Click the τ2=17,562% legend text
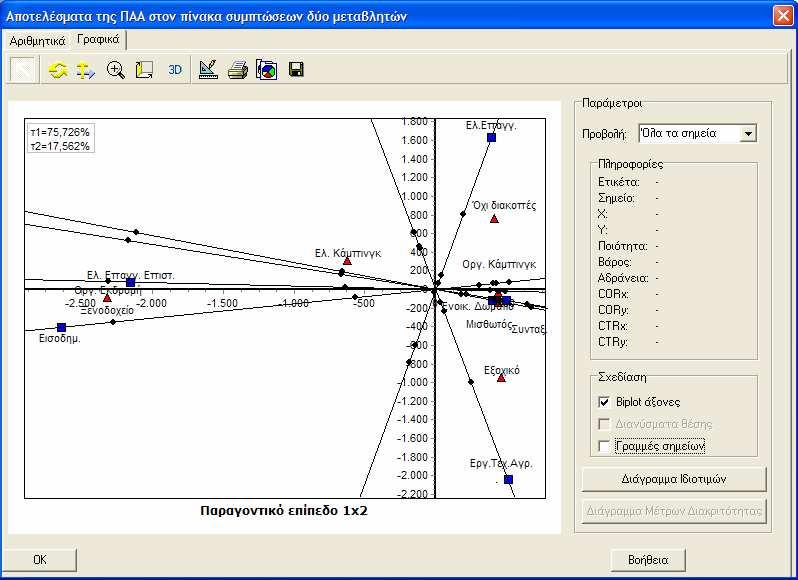This screenshot has height=580, width=798. click(60, 147)
